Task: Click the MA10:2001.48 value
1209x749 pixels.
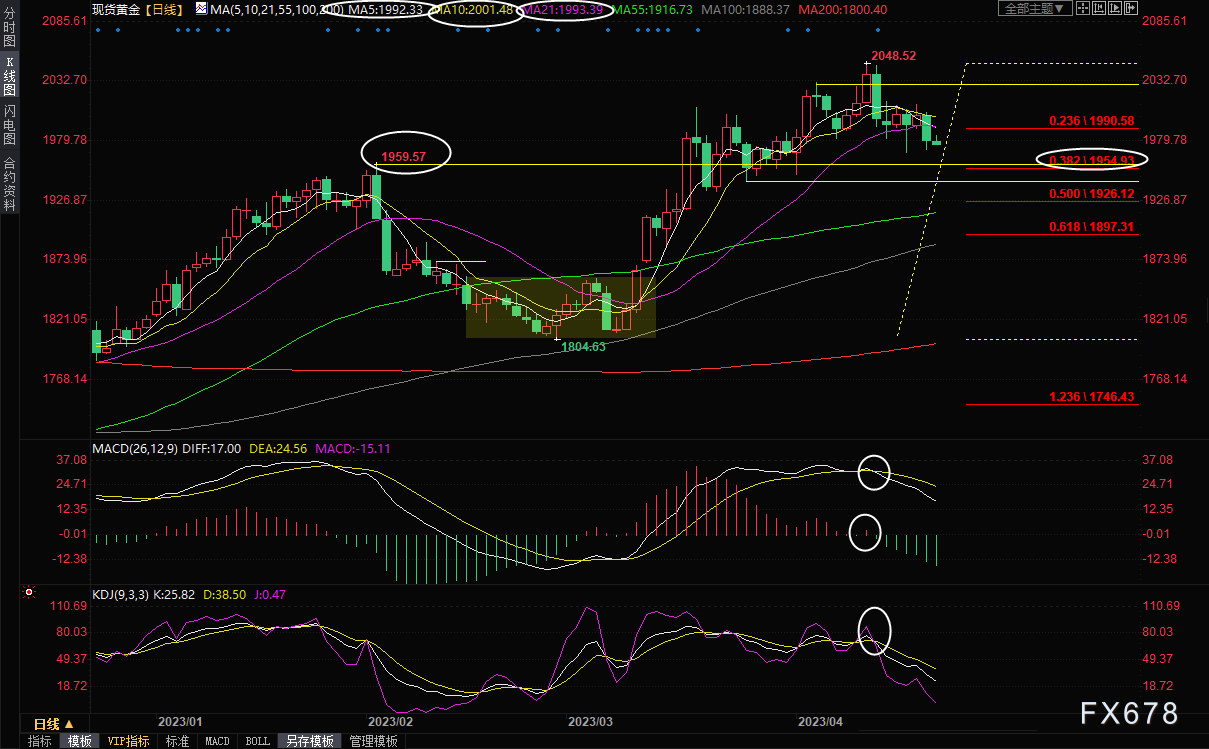Action: point(474,9)
